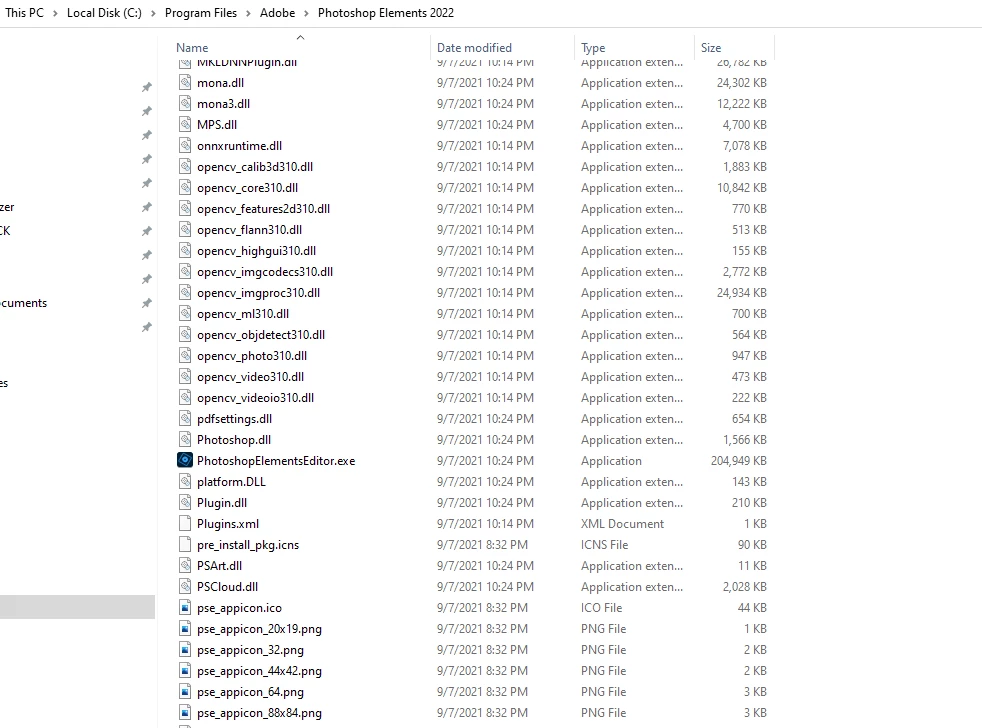Click the pse_appicon_20x19.png image icon

pos(185,628)
